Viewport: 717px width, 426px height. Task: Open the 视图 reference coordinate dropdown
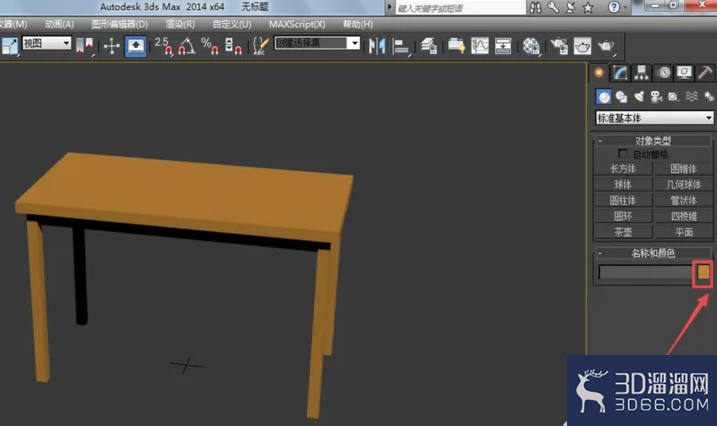point(47,43)
